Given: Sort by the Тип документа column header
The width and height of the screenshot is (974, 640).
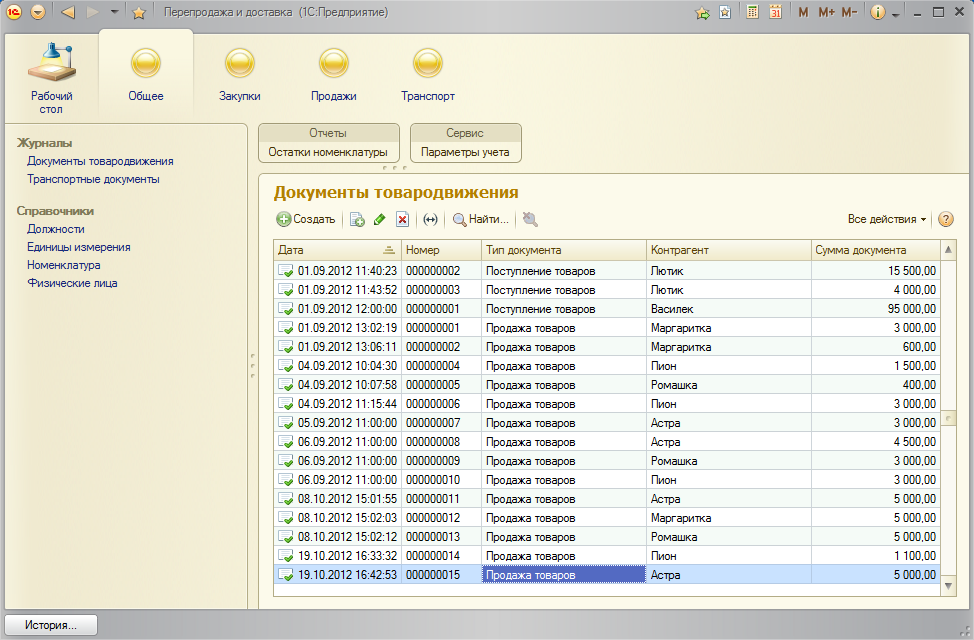Looking at the screenshot, I should tap(564, 250).
